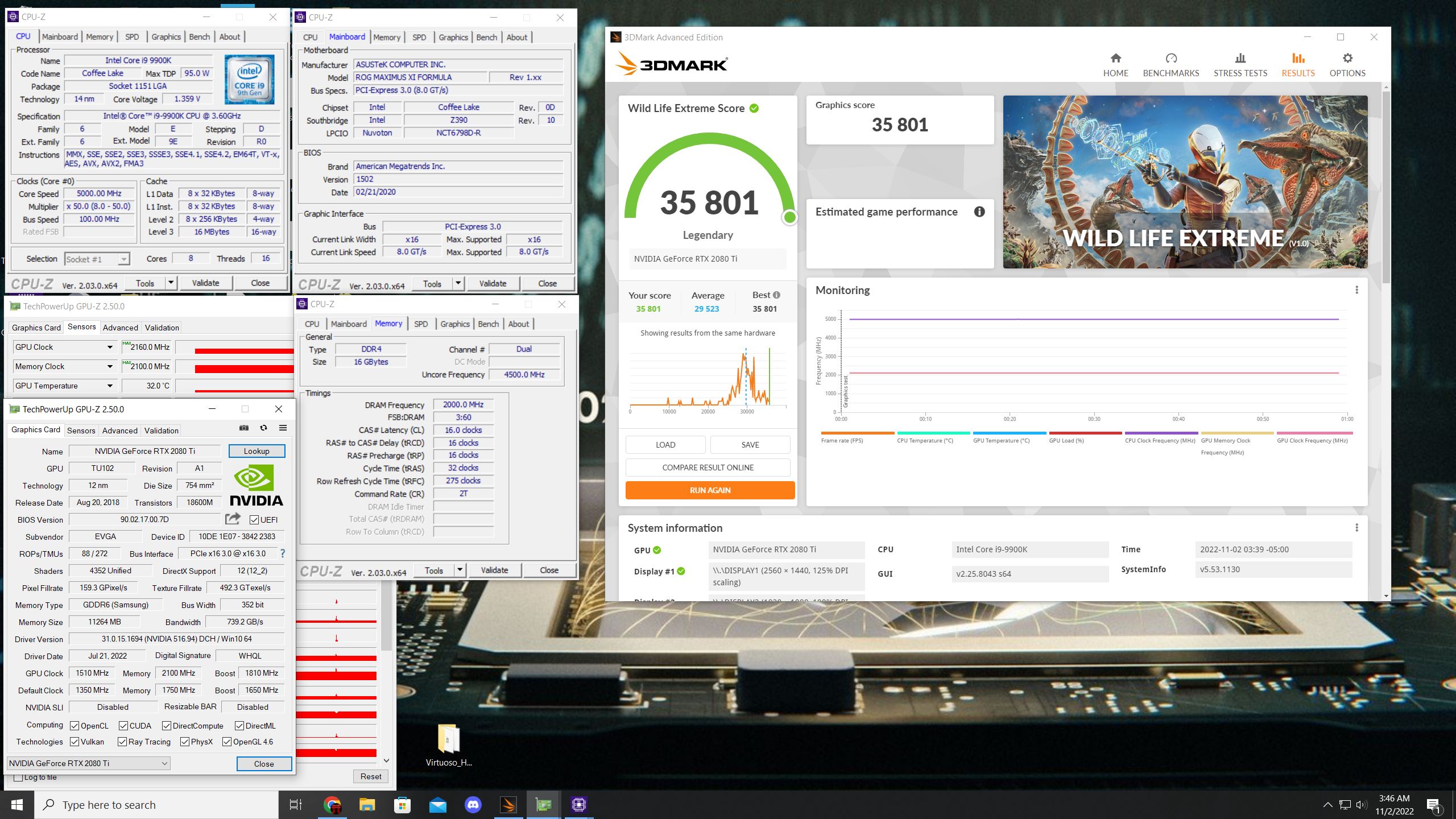Open the RESULTS section in 3DMark
1456x819 pixels.
pos(1298,65)
